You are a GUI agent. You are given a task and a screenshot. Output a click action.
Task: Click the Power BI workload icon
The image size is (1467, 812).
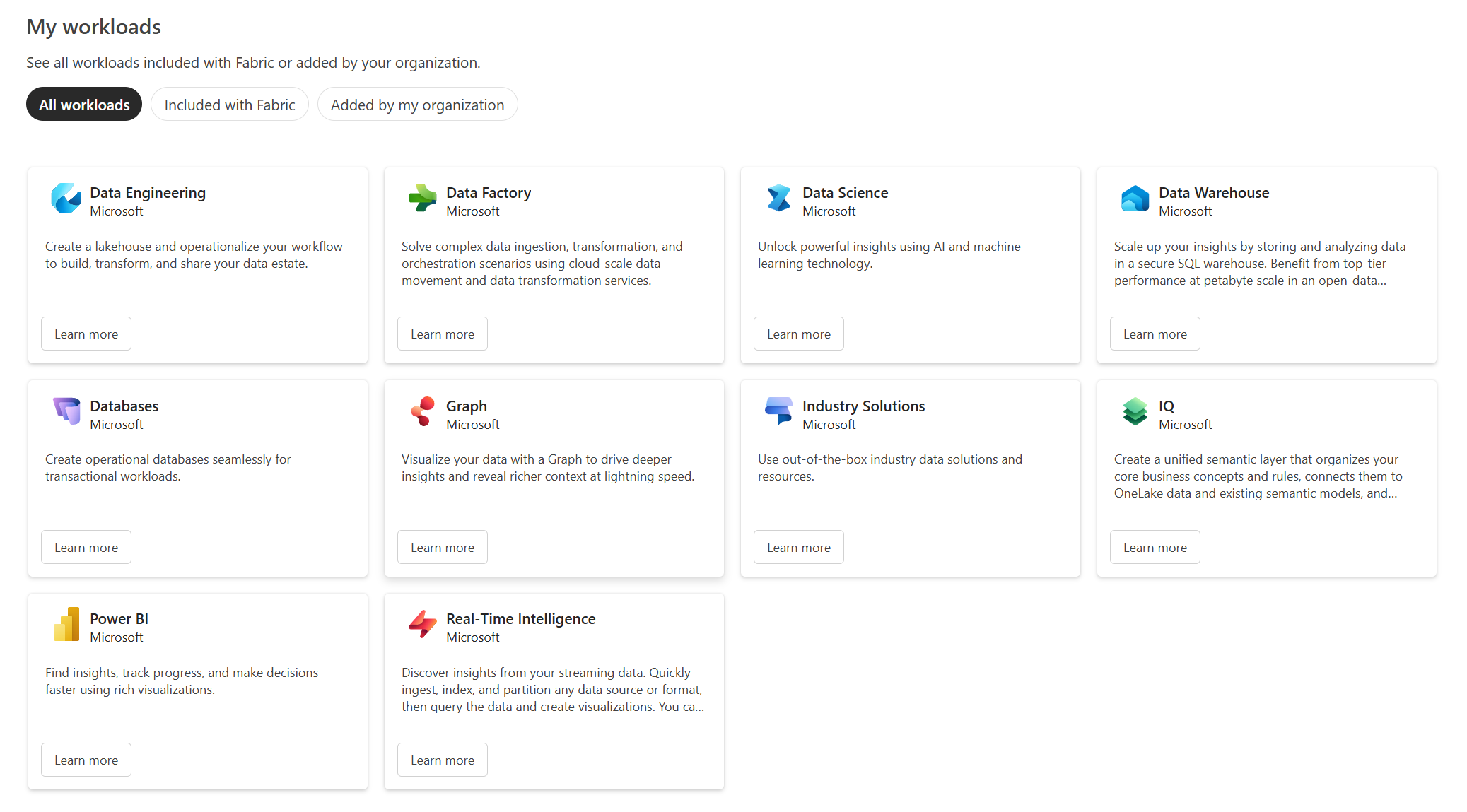pyautogui.click(x=66, y=624)
